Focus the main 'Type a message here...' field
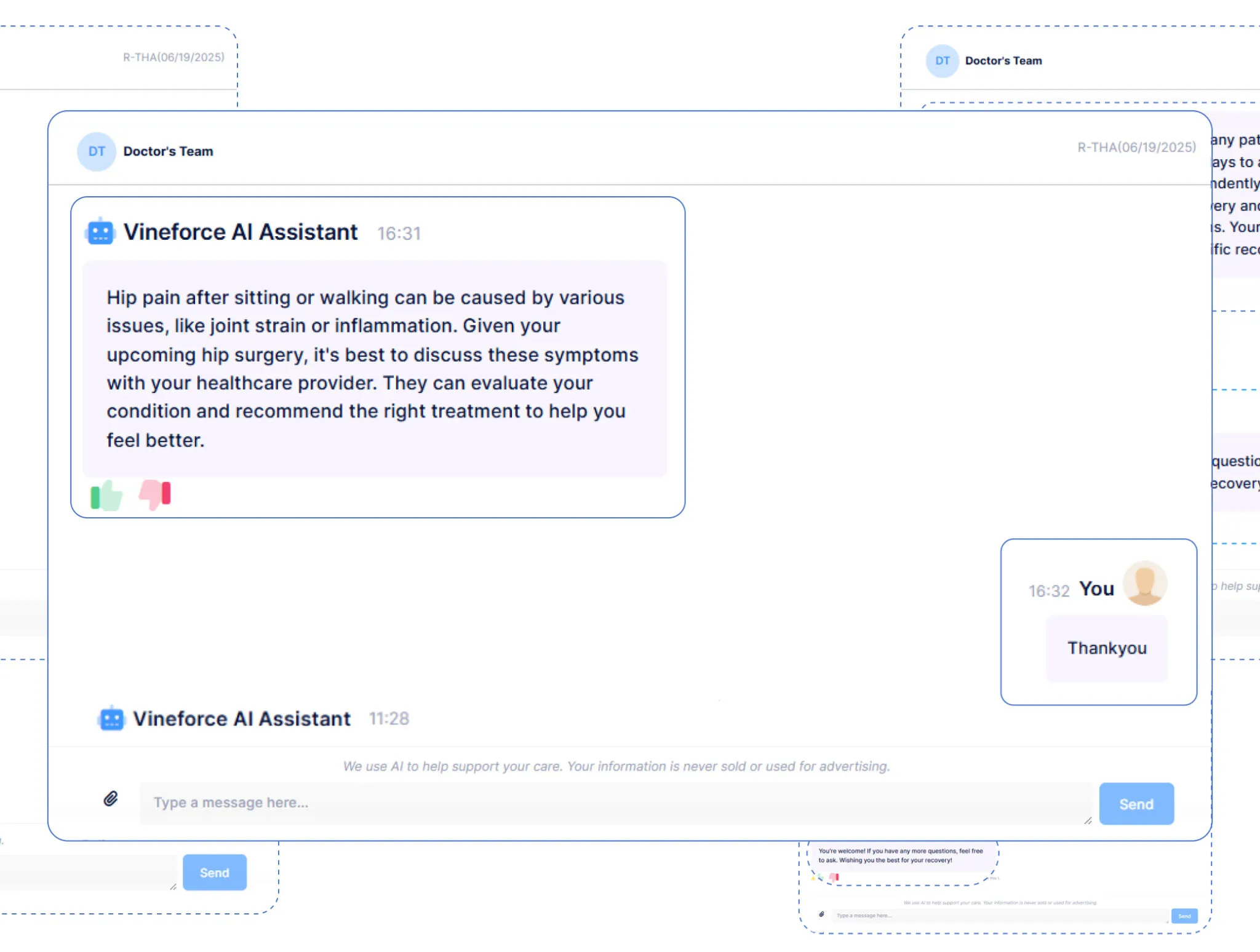 (615, 803)
